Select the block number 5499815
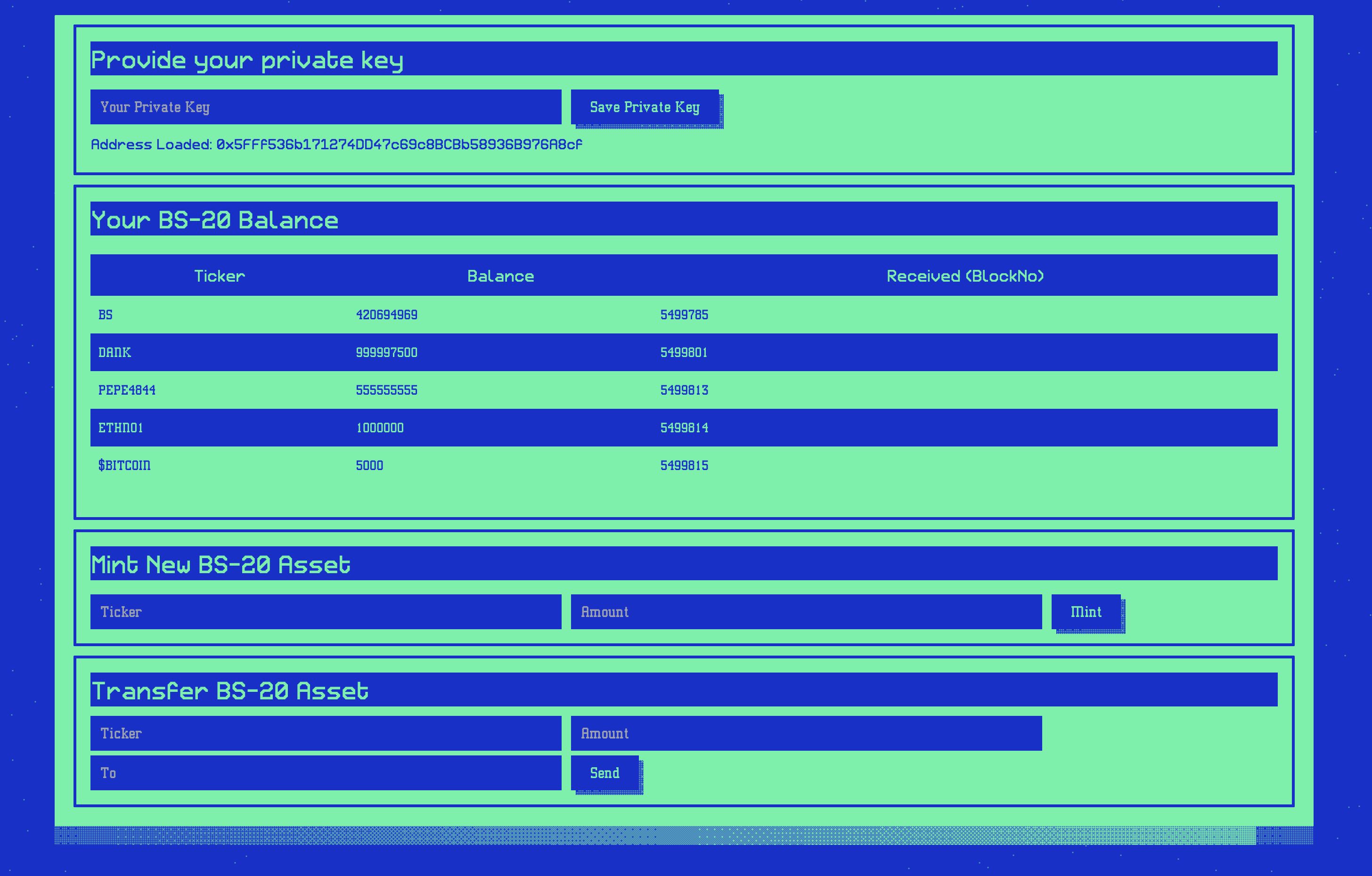The height and width of the screenshot is (876, 1372). 684,465
